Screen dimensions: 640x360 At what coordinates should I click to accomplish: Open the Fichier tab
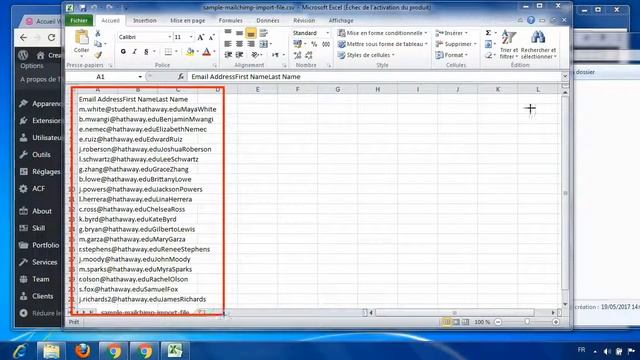click(x=79, y=20)
